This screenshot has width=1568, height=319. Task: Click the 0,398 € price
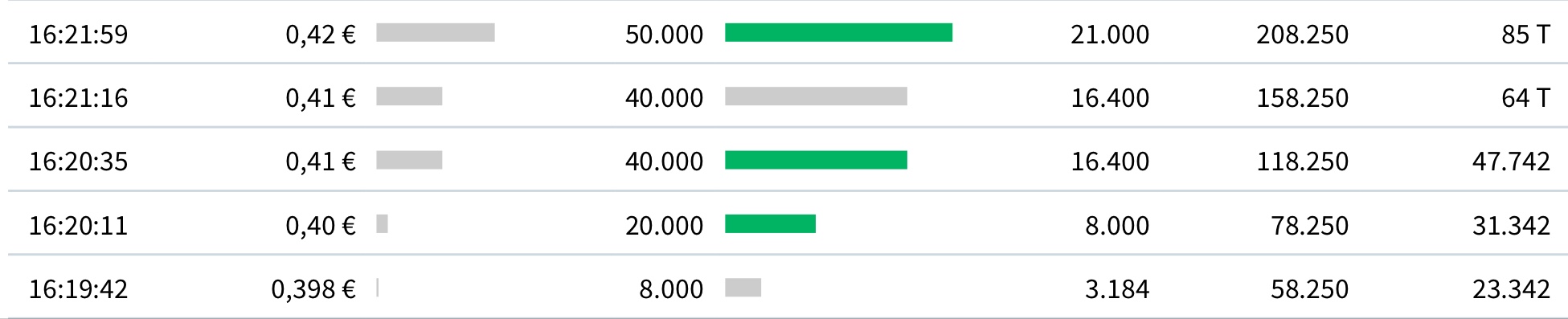tap(313, 288)
